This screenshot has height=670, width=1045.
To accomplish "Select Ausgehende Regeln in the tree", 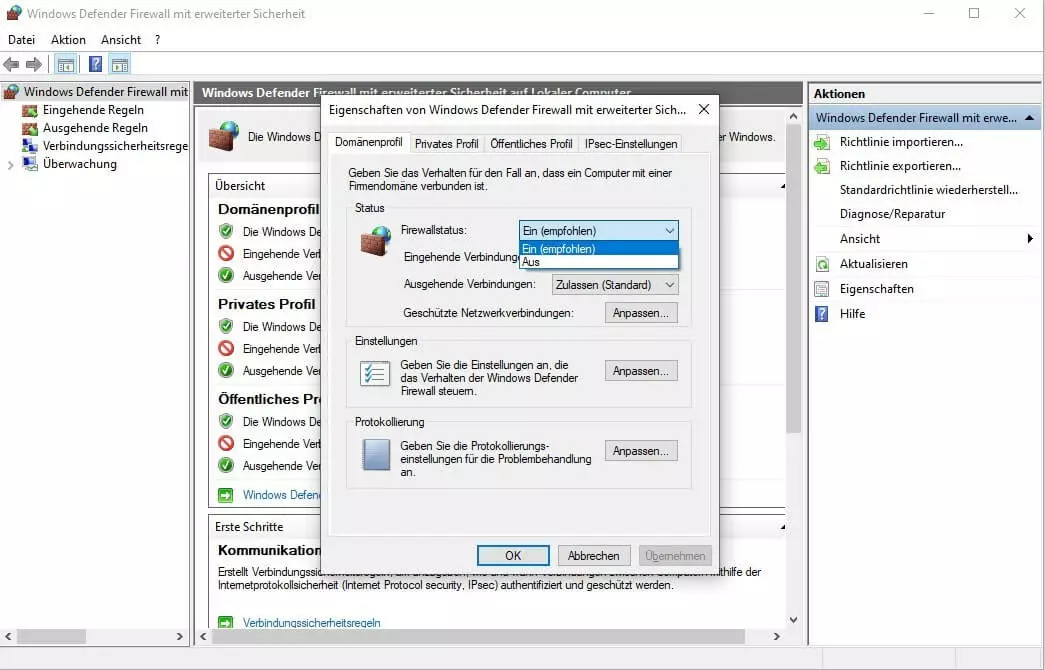I will coord(95,128).
